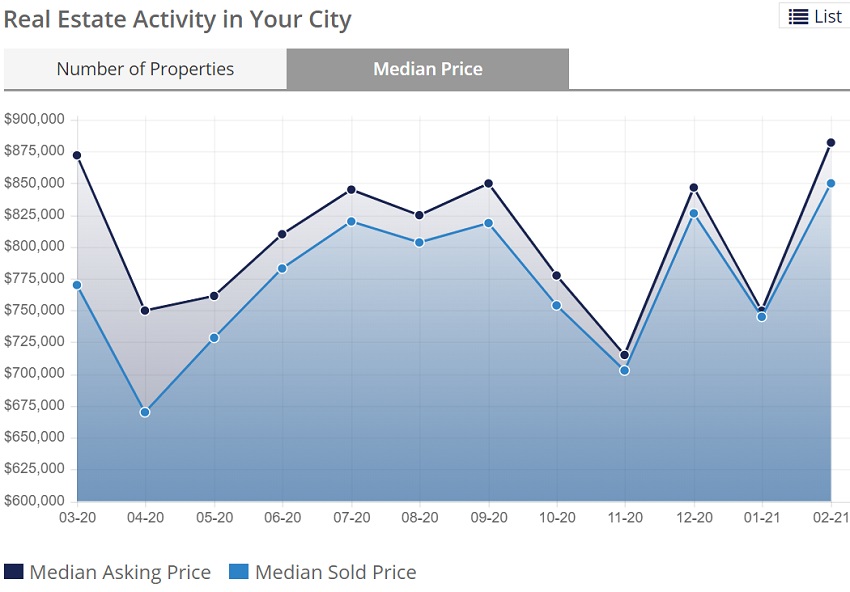Click asking price point for 10-20
Image resolution: width=850 pixels, height=592 pixels.
(x=557, y=275)
